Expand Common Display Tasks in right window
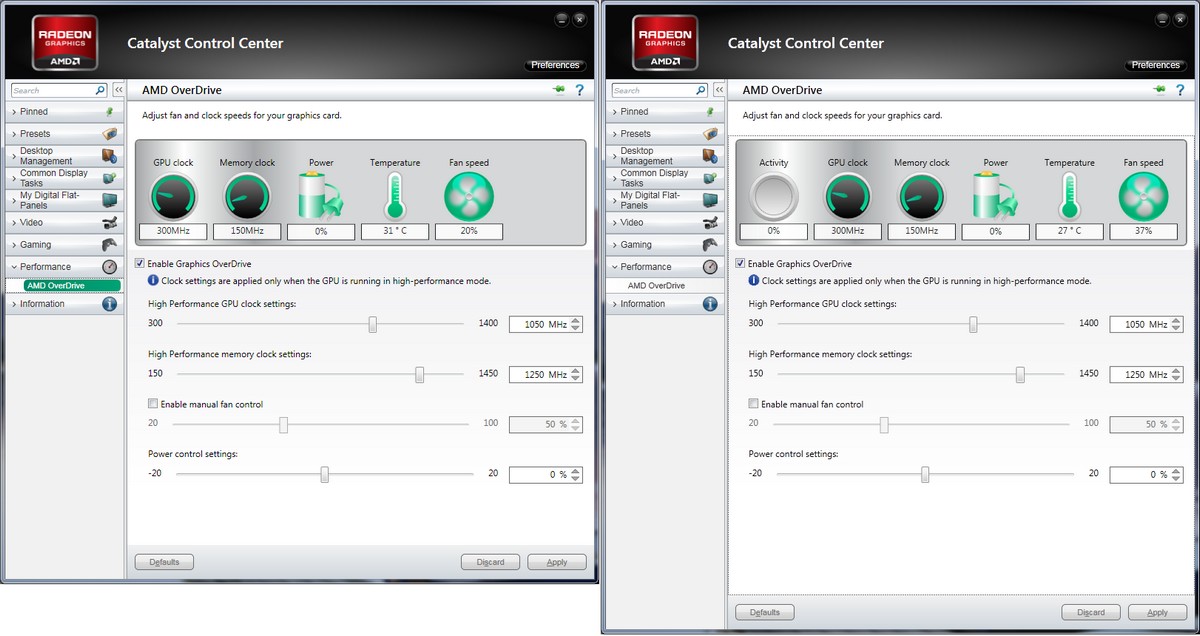Viewport: 1200px width, 636px height. (664, 178)
